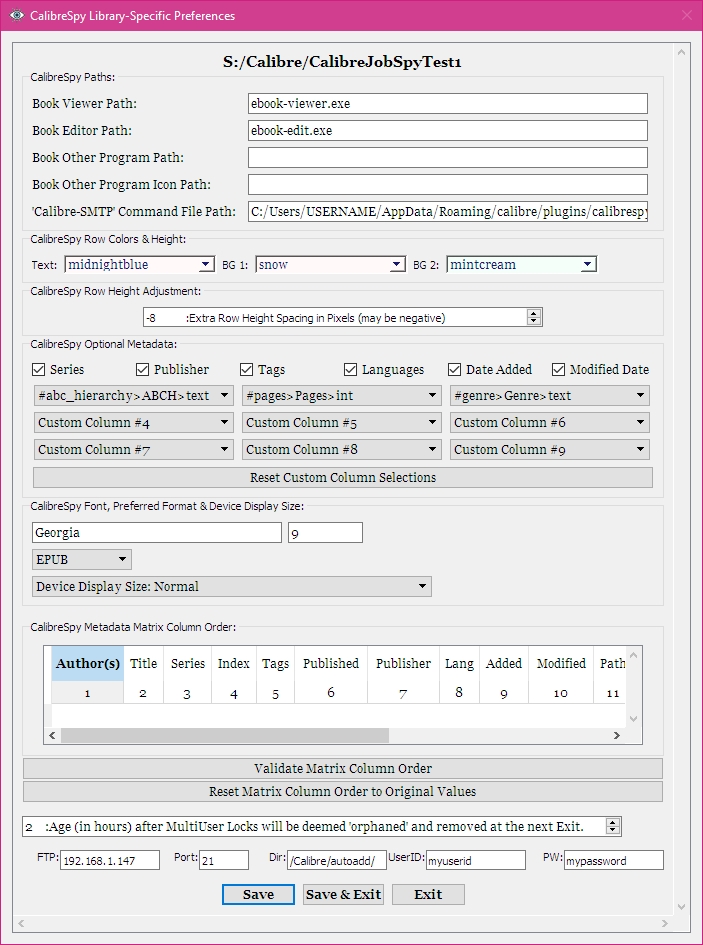This screenshot has width=703, height=945.
Task: Select the Published column header
Action: tap(331, 664)
